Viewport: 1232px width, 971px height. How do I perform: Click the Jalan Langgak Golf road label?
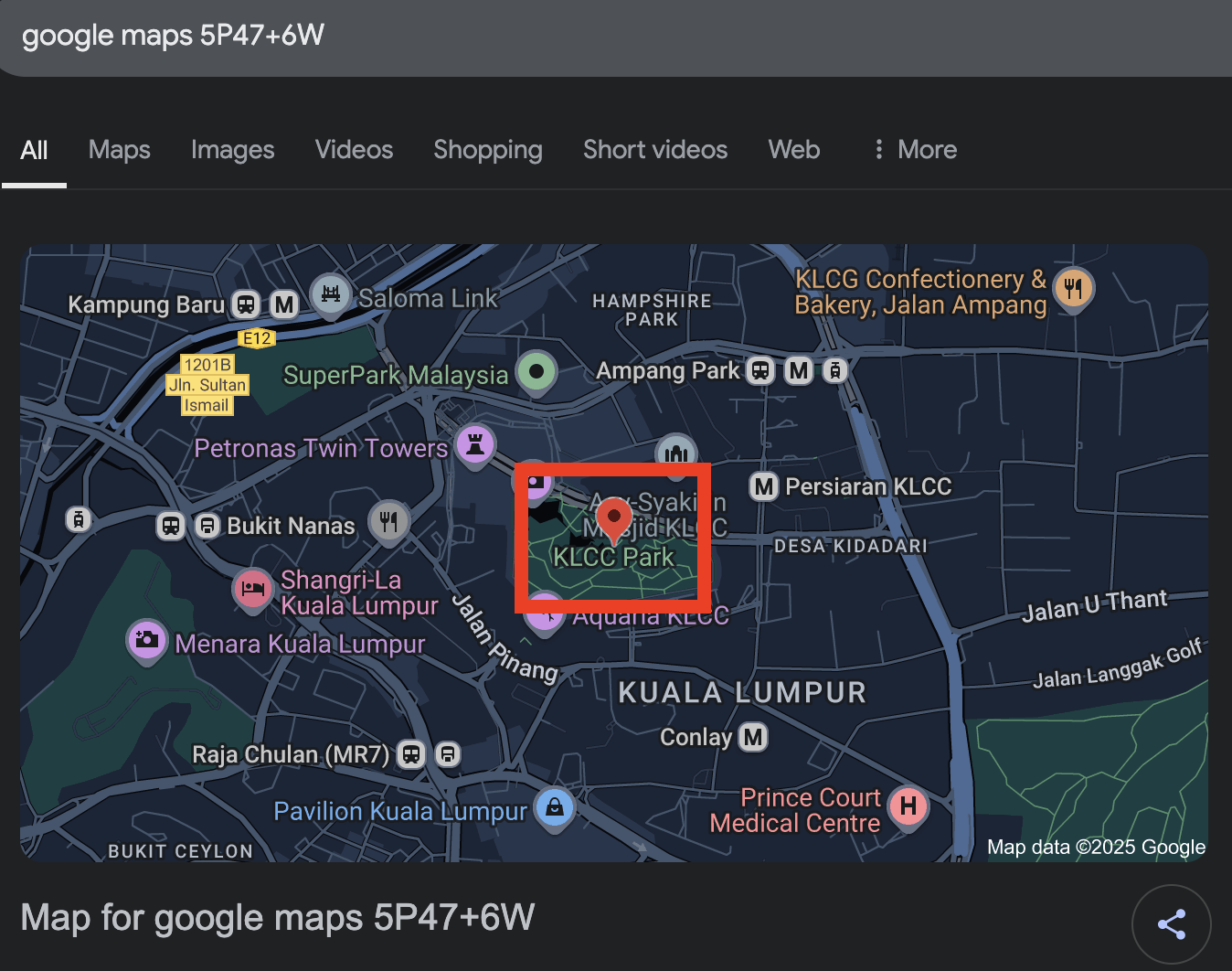coord(1118,665)
